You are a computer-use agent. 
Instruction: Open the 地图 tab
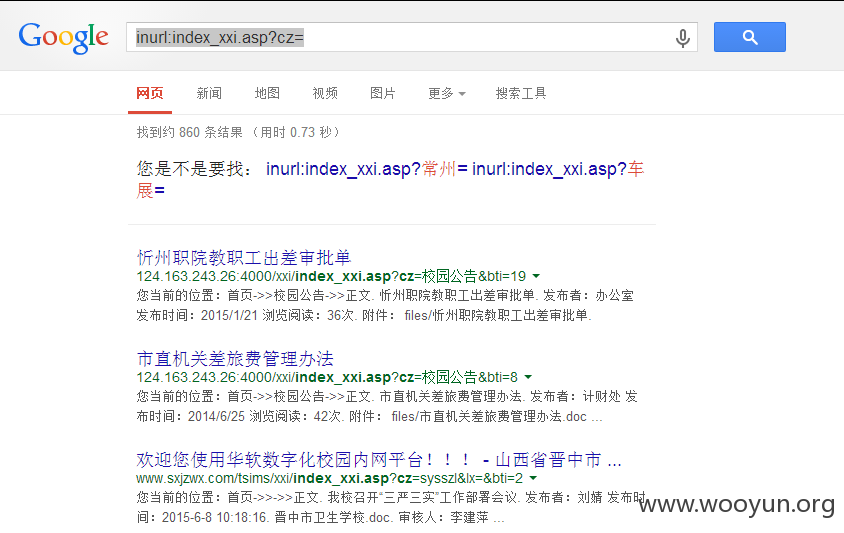[267, 93]
